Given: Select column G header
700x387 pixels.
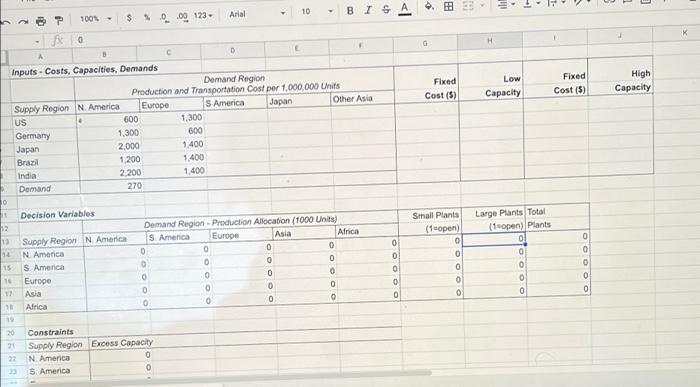Looking at the screenshot, I should pyautogui.click(x=425, y=43).
